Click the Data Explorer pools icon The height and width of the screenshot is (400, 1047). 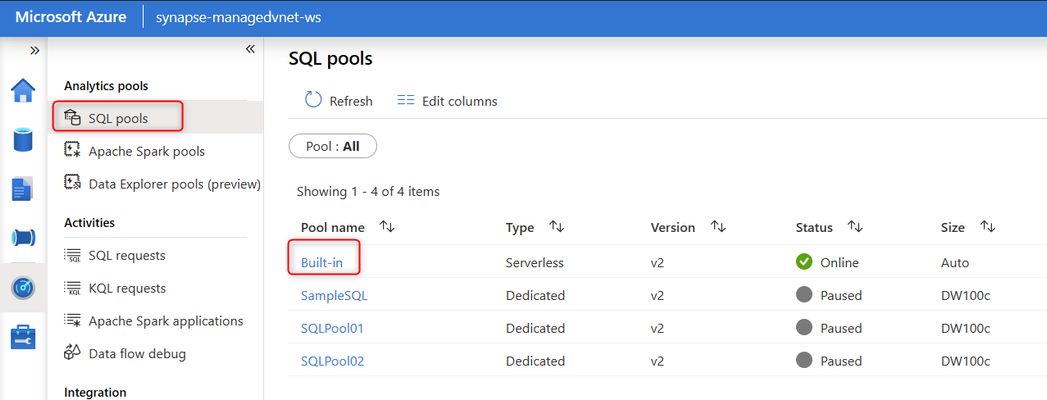coord(72,183)
